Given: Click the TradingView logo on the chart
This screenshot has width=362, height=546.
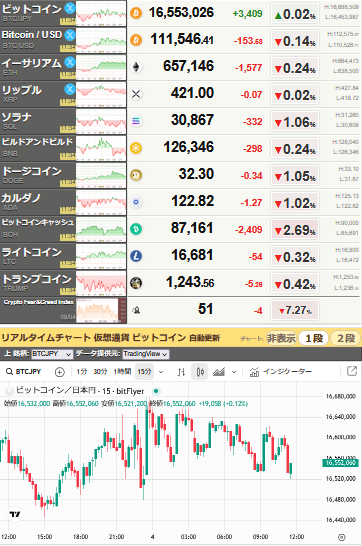Looking at the screenshot, I should pyautogui.click(x=15, y=514).
